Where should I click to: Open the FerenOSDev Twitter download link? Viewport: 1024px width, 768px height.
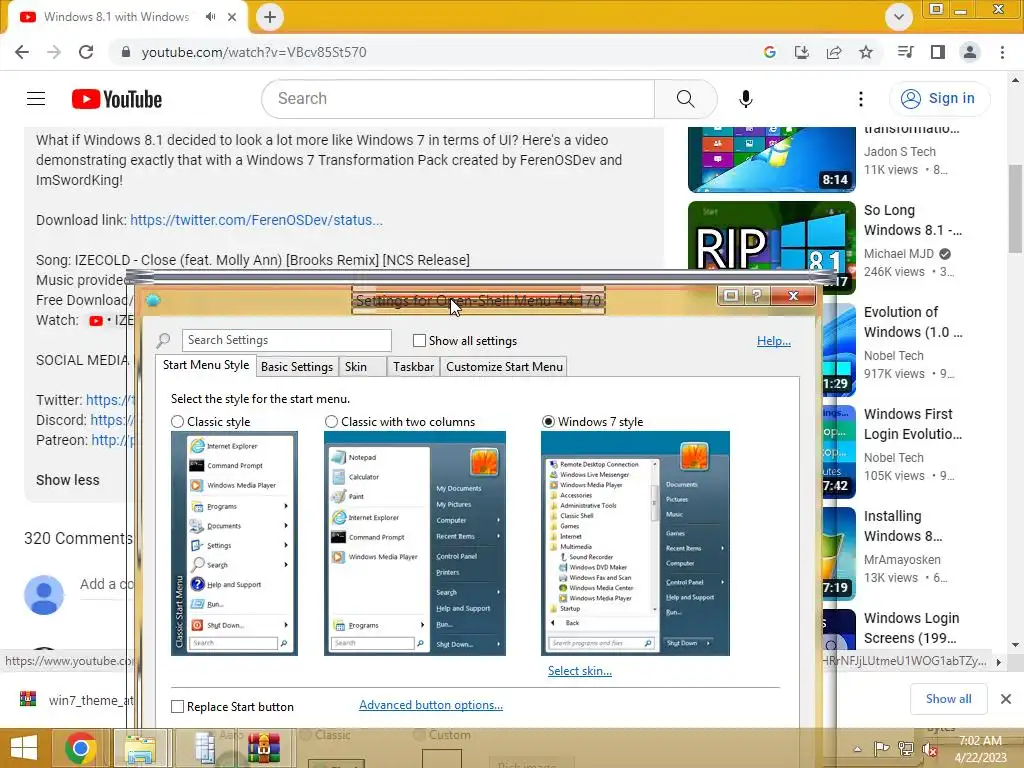(256, 220)
